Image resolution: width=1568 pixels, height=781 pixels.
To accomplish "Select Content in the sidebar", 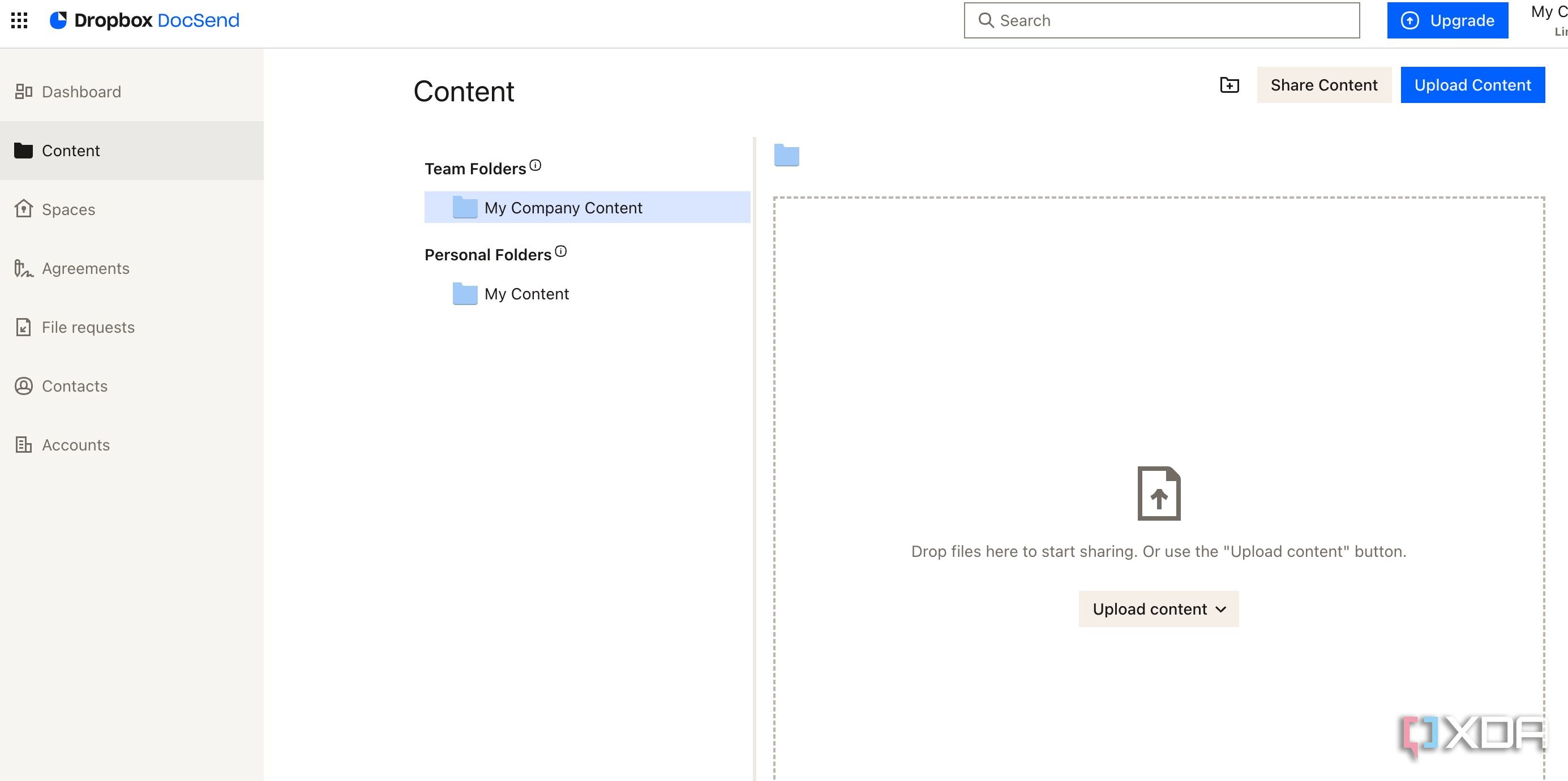I will pyautogui.click(x=131, y=151).
